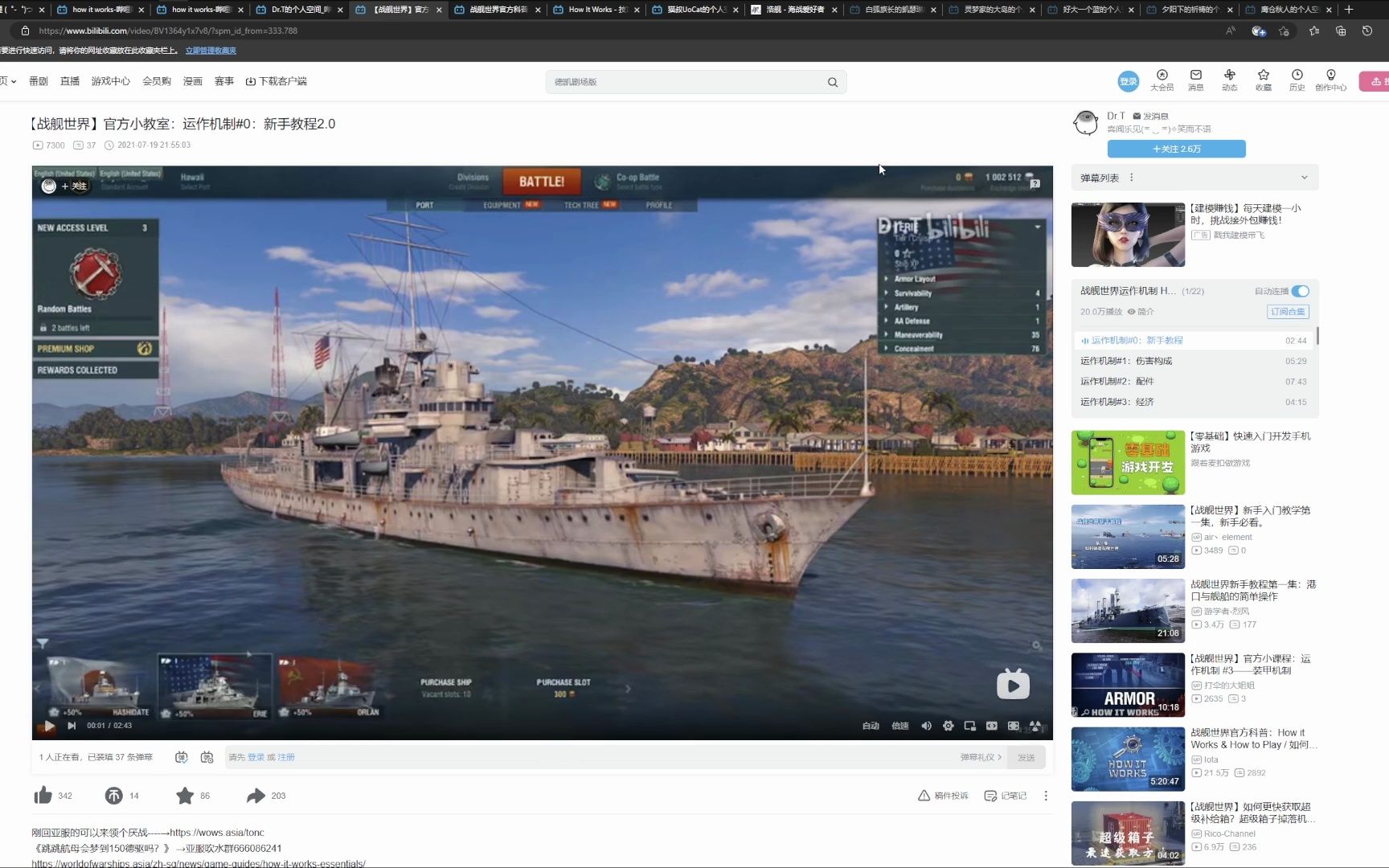
Task: Open browser history icon
Action: click(1367, 31)
